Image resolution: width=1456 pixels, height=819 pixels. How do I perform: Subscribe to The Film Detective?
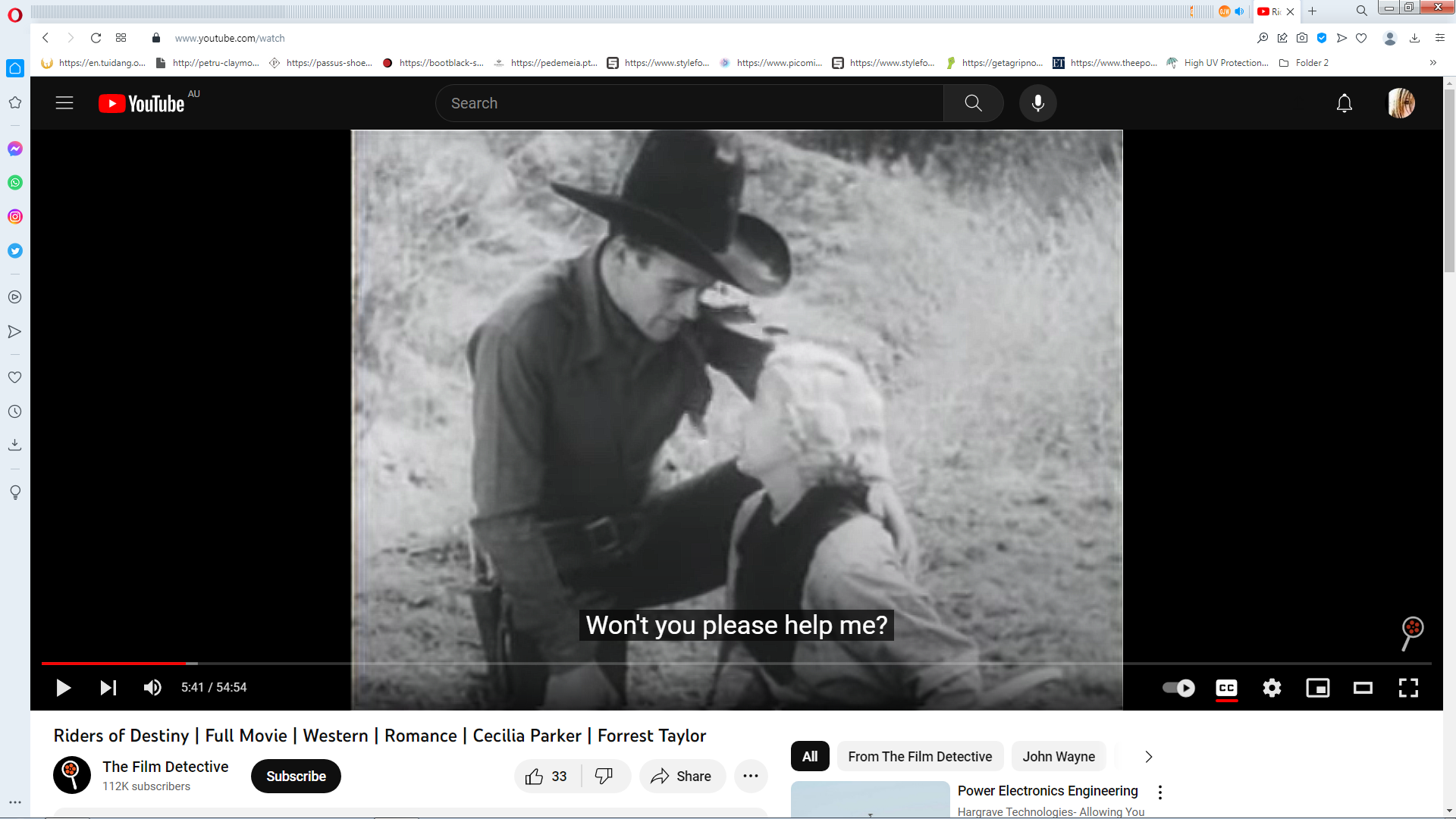point(296,776)
